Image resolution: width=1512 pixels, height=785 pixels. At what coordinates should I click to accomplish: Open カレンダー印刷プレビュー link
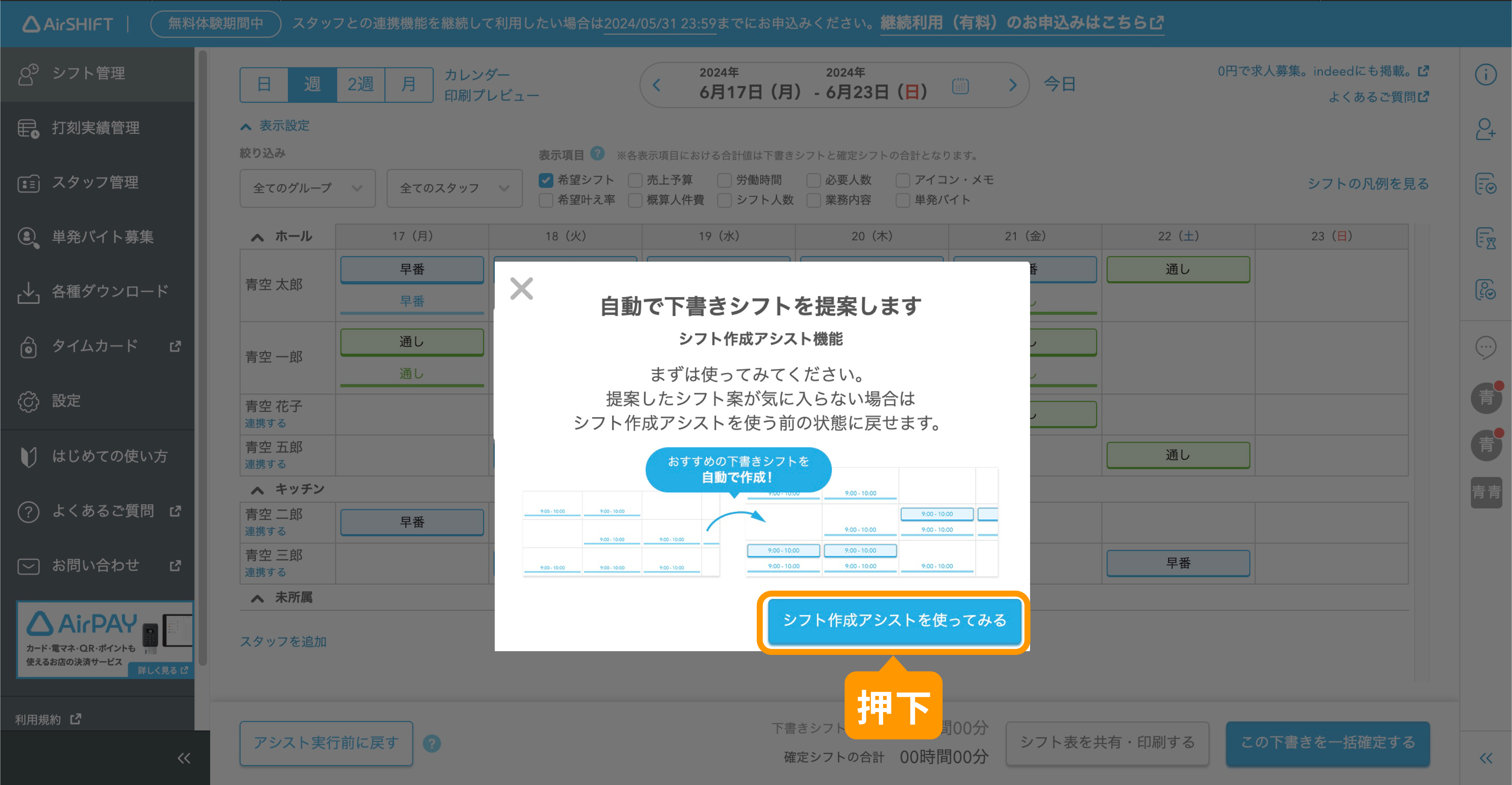coord(491,85)
